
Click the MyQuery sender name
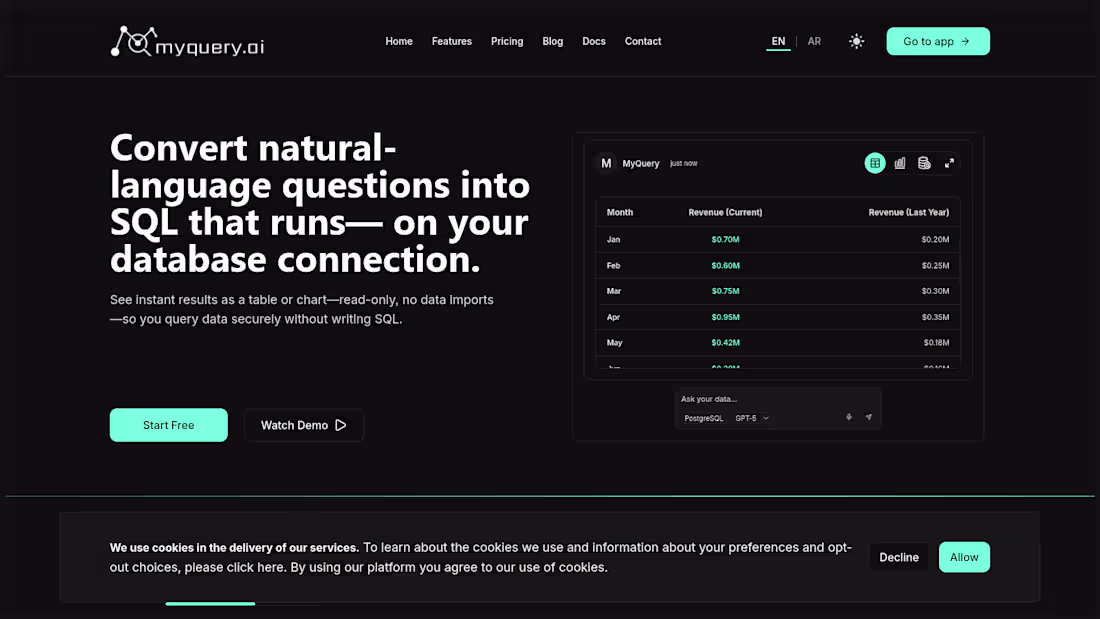640,164
